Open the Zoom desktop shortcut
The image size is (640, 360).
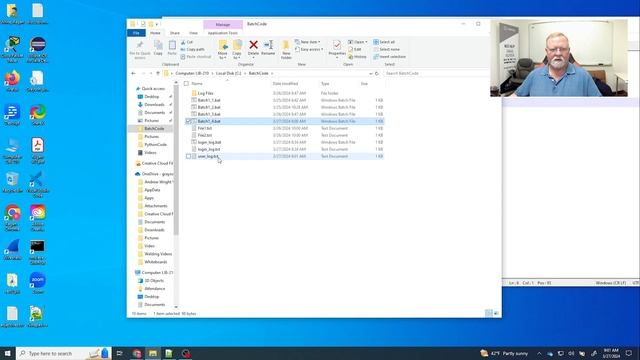[38, 283]
